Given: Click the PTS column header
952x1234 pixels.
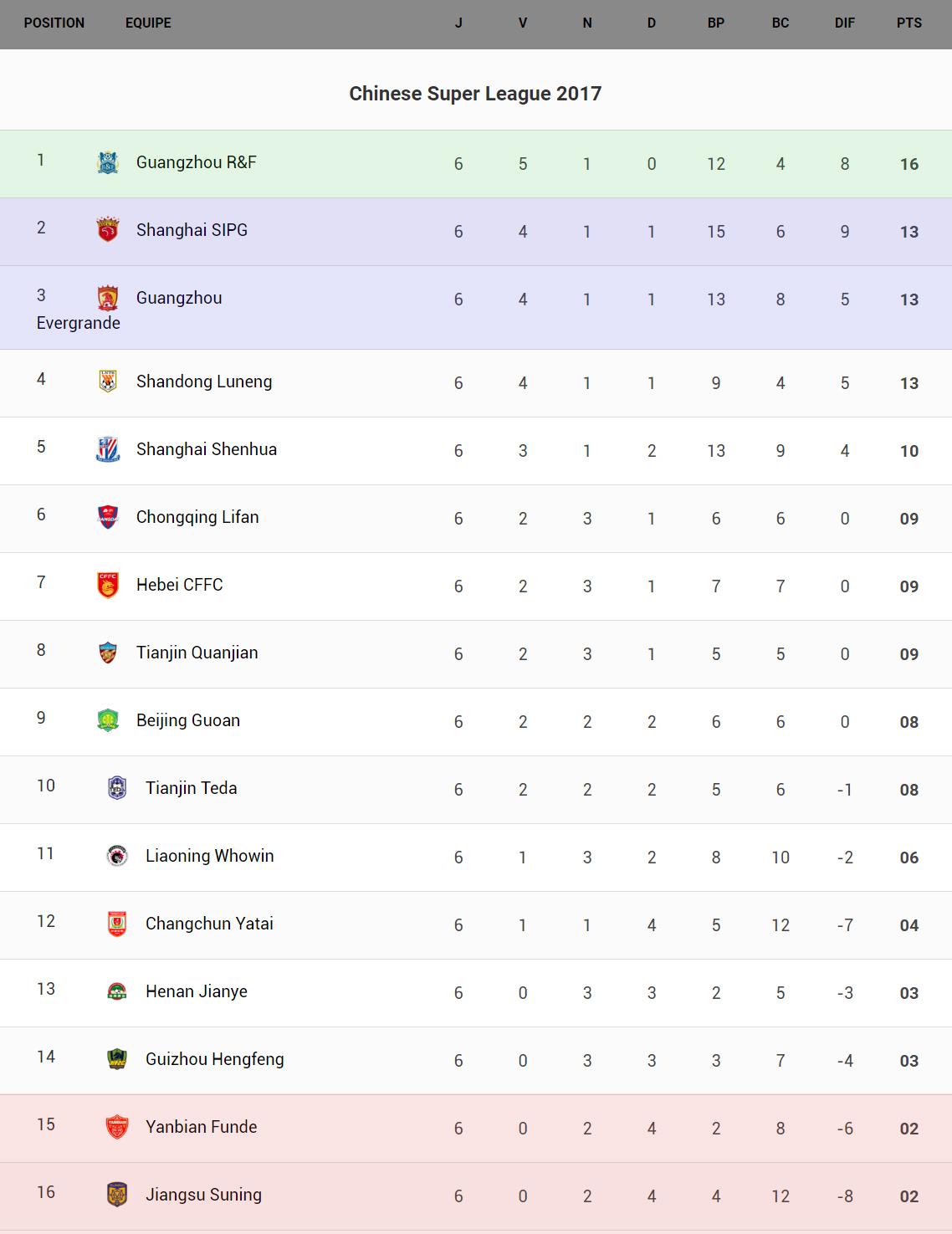Looking at the screenshot, I should 908,23.
